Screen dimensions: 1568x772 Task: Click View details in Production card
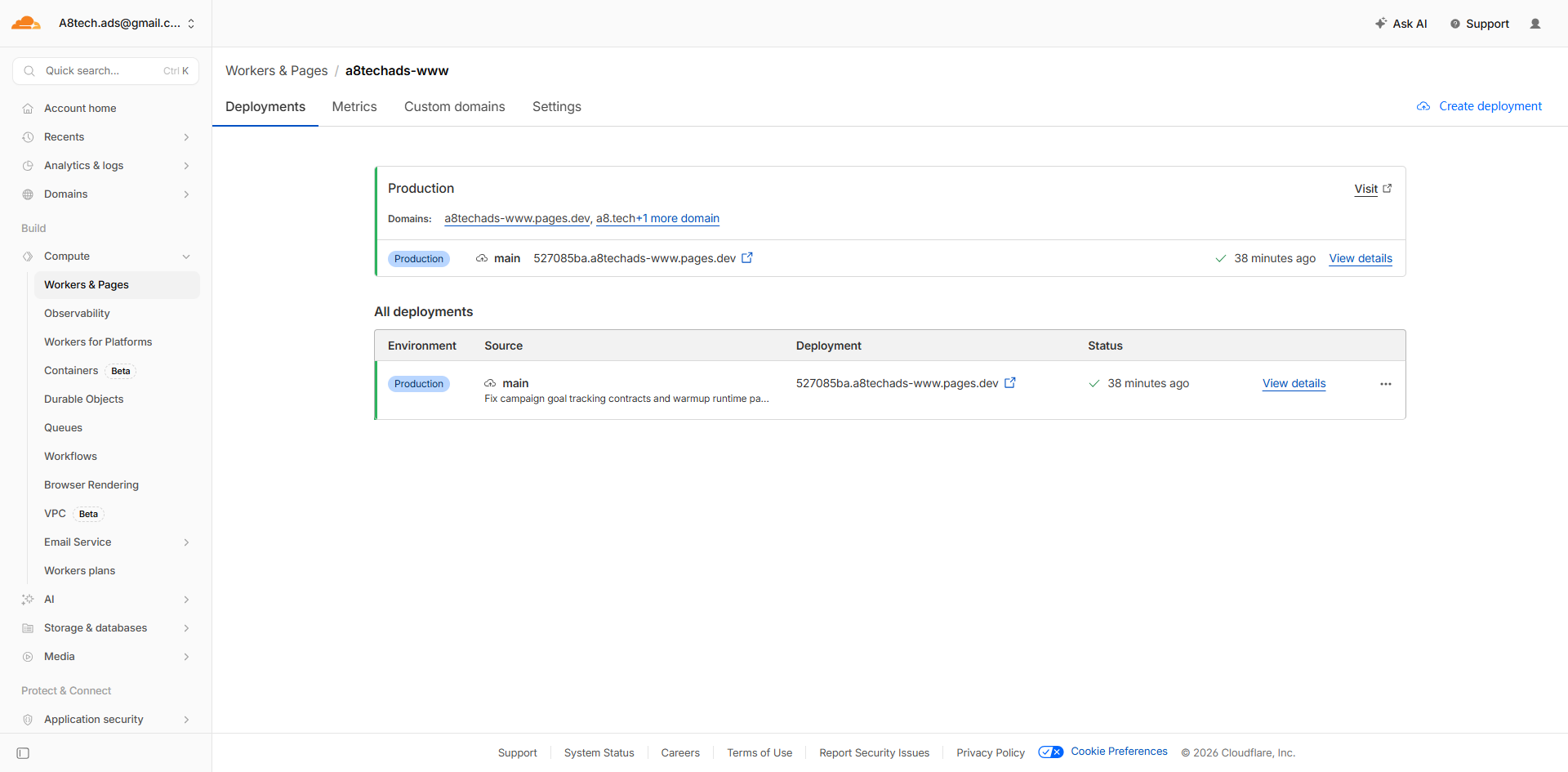coord(1360,258)
